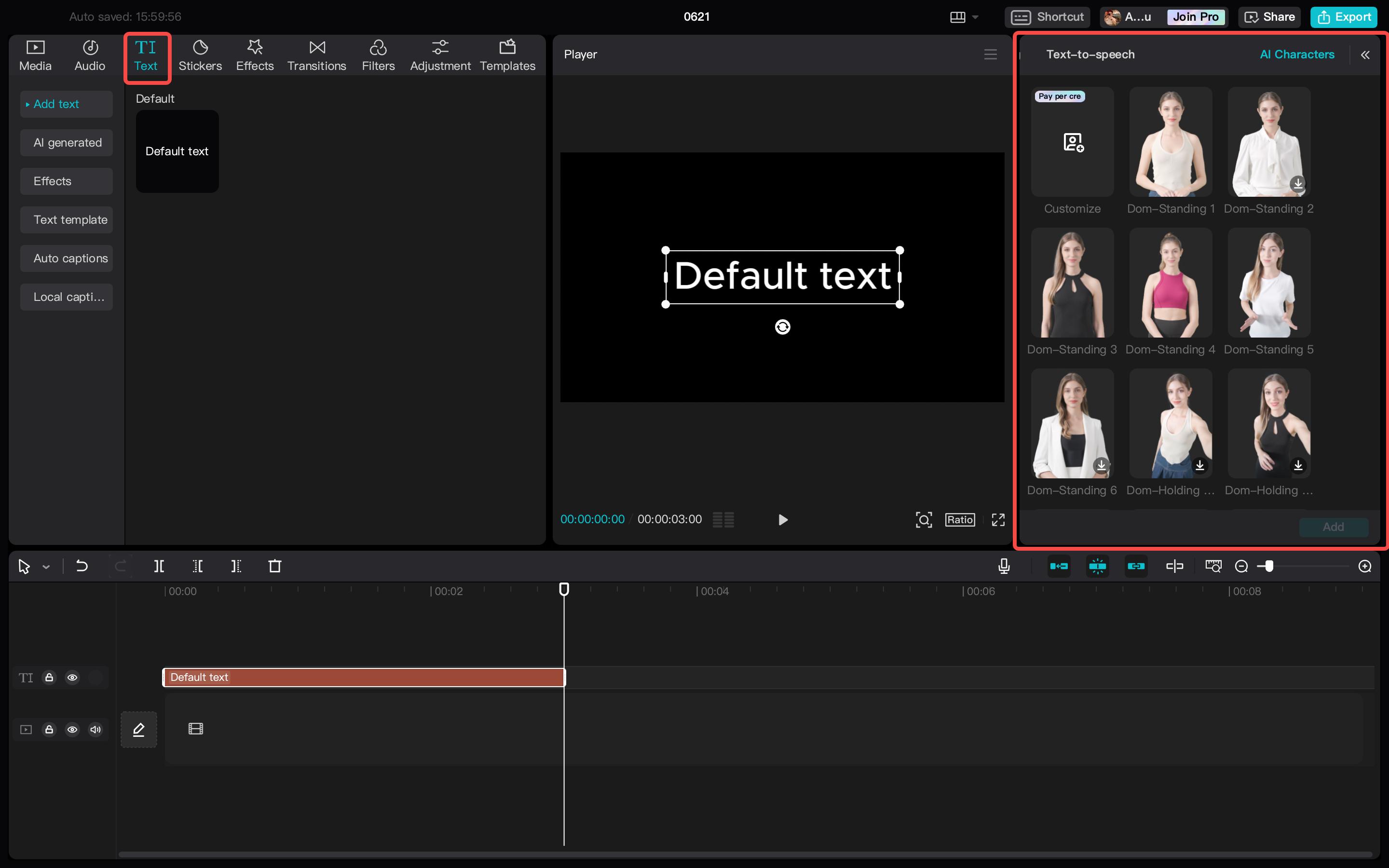Mute the main video track audio

click(95, 729)
